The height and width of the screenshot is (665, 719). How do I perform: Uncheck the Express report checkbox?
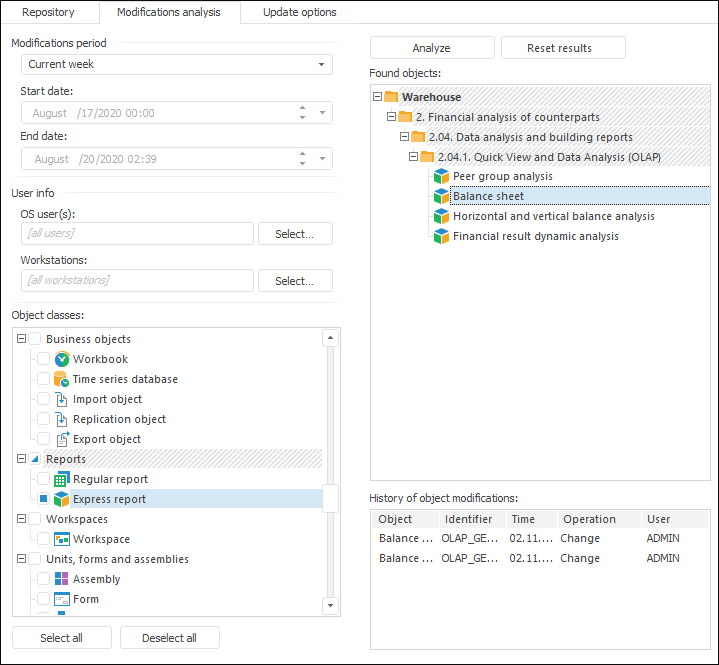click(x=43, y=499)
